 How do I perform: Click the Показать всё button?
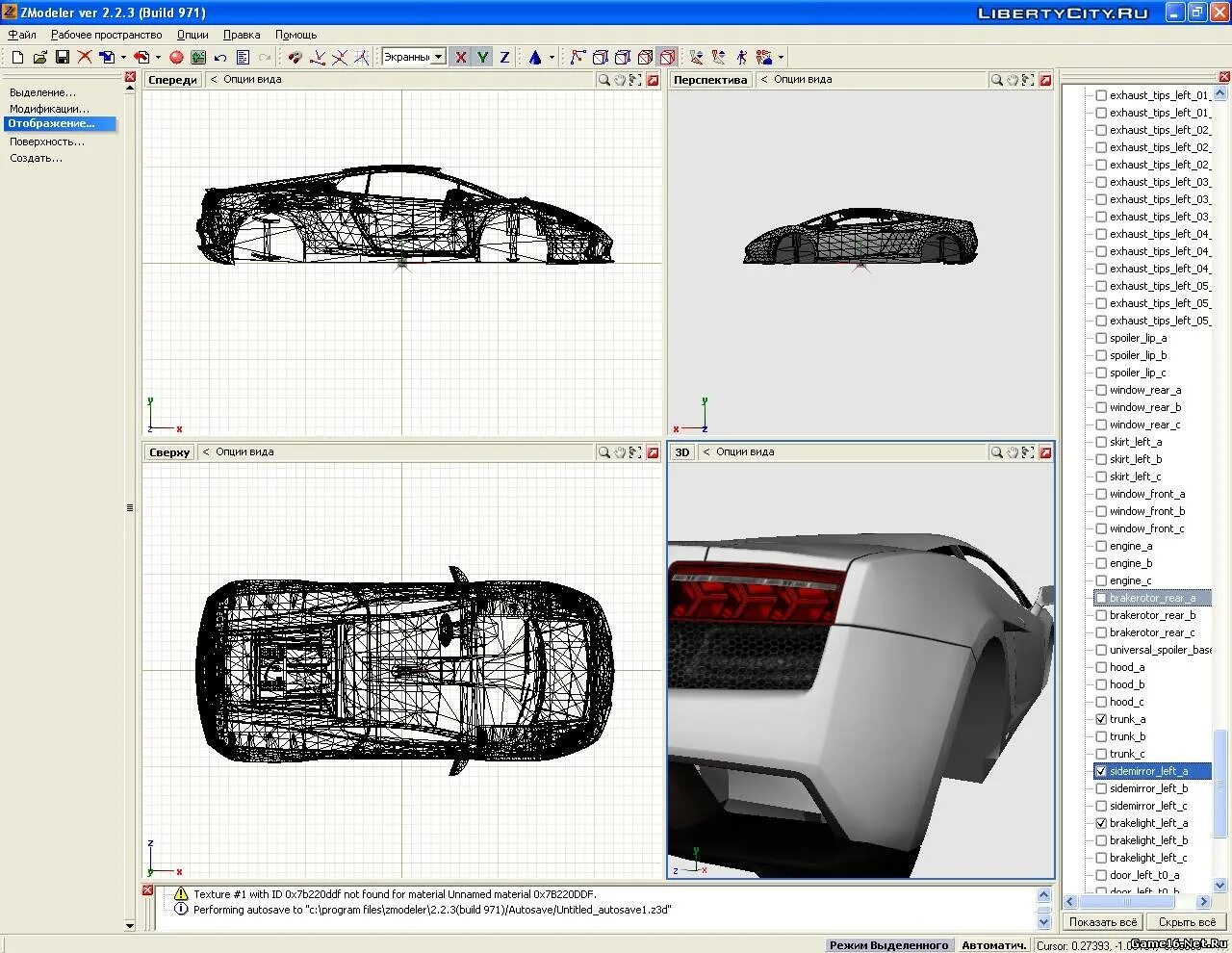click(x=1103, y=921)
